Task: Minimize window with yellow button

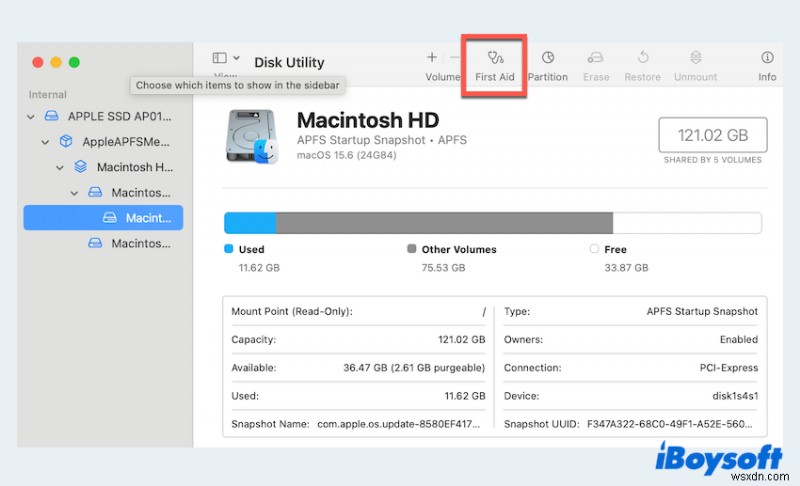Action: coord(56,62)
